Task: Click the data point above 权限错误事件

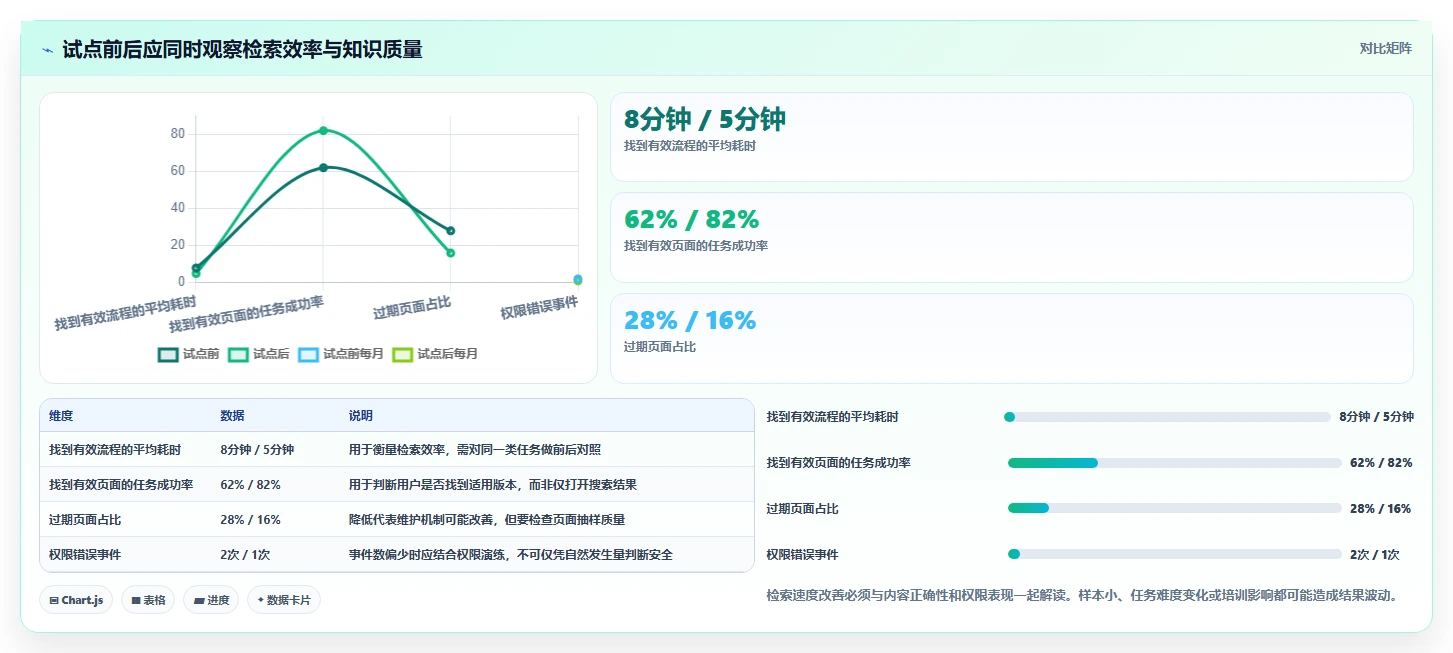Action: click(x=578, y=279)
